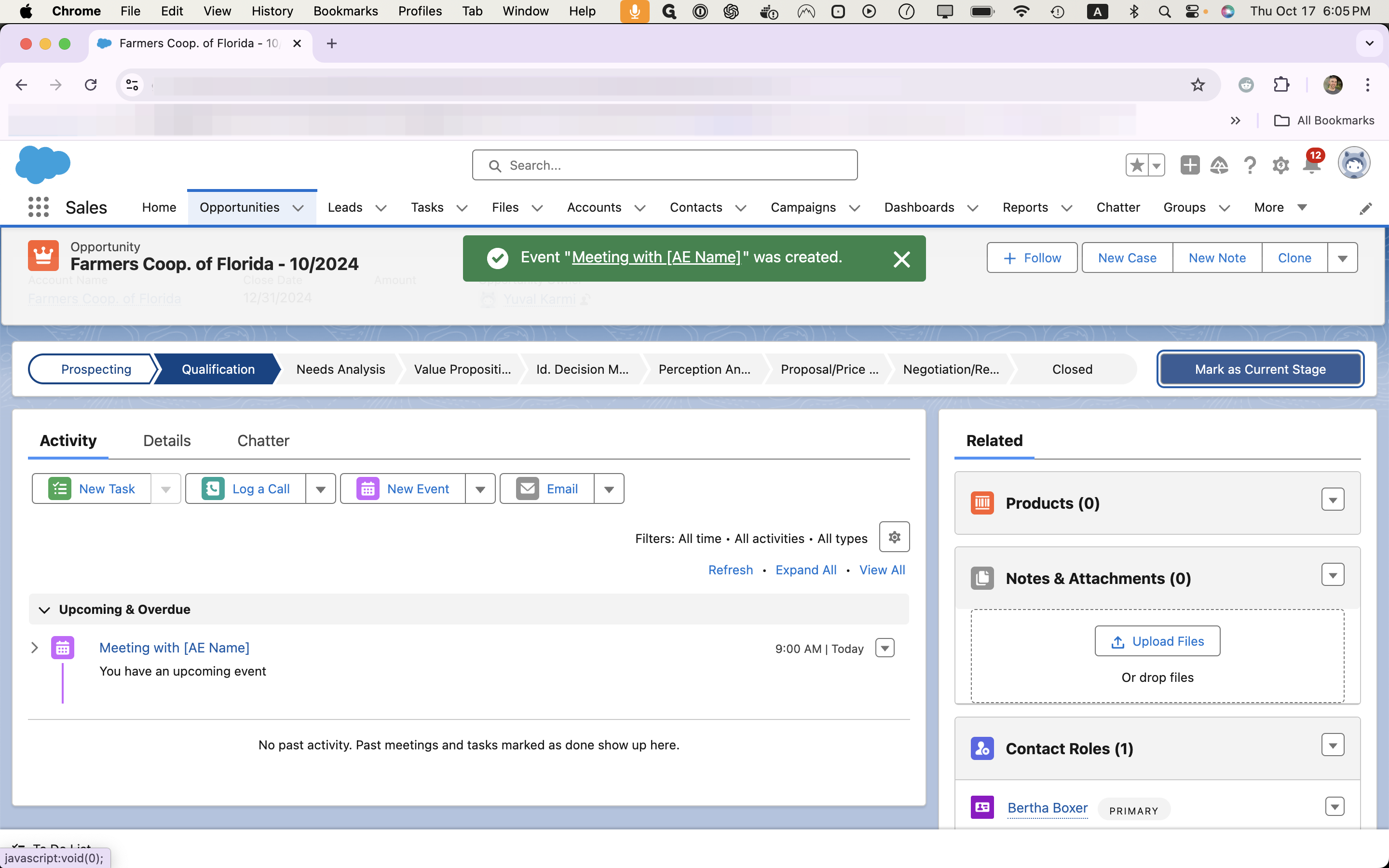
Task: Click the Upload Files button
Action: coord(1157,641)
